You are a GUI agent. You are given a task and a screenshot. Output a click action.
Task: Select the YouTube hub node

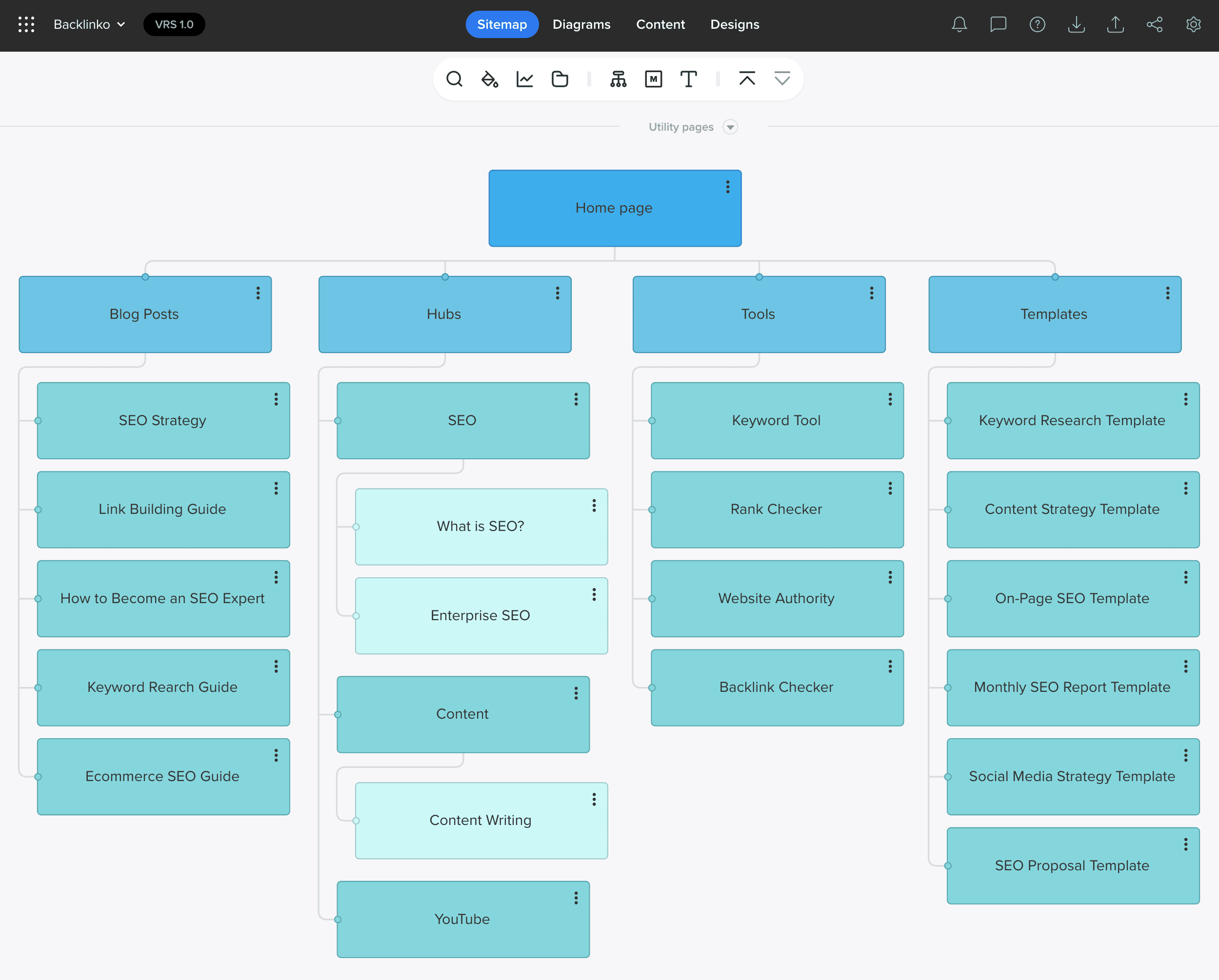(x=463, y=920)
